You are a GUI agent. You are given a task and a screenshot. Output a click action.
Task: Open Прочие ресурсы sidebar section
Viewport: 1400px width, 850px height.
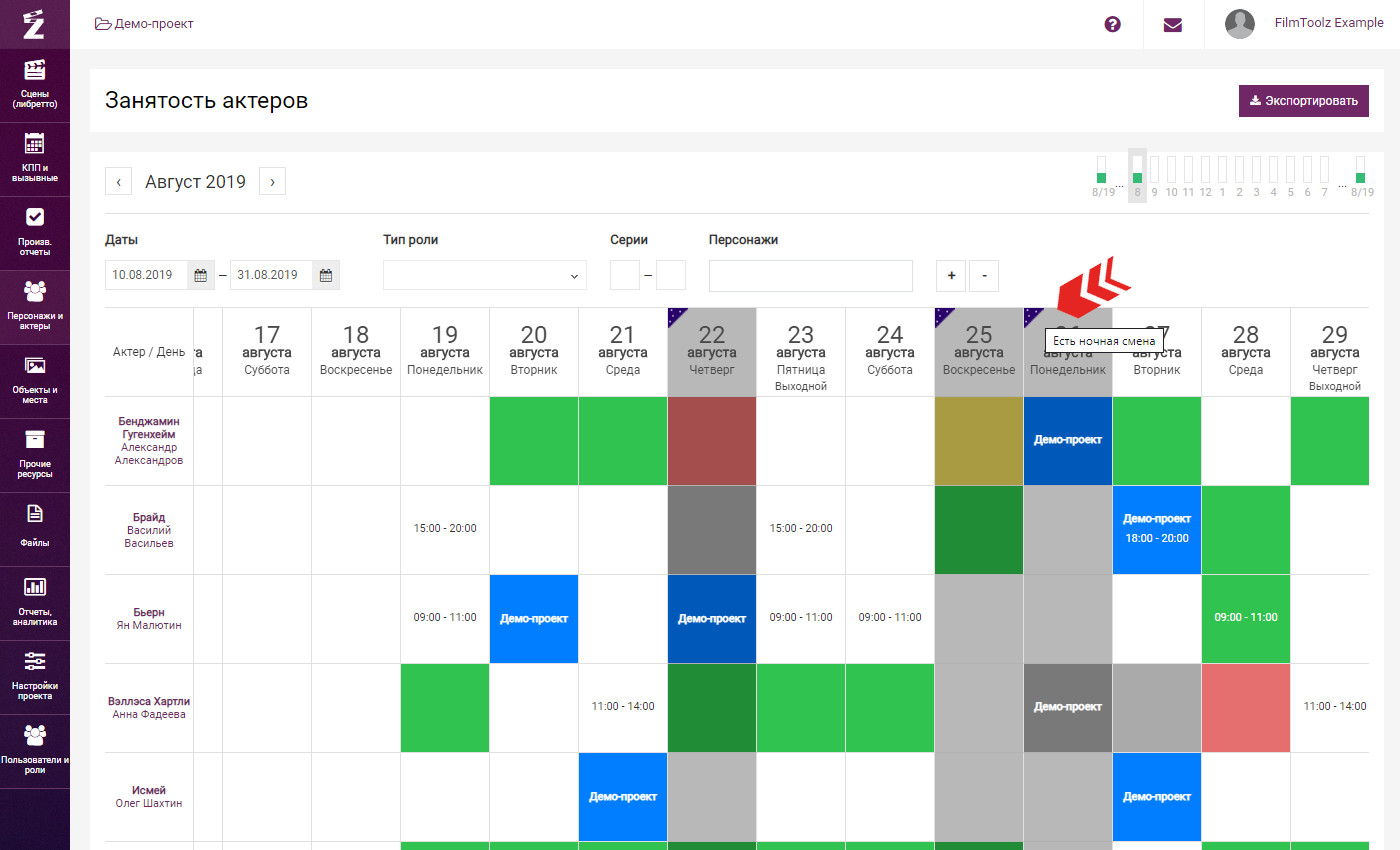pyautogui.click(x=35, y=455)
